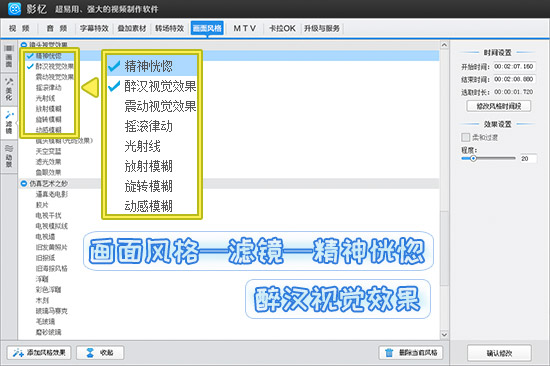Image resolution: width=550 pixels, height=366 pixels.
Task: Click the 影忆 app logo icon
Action: (x=14, y=8)
